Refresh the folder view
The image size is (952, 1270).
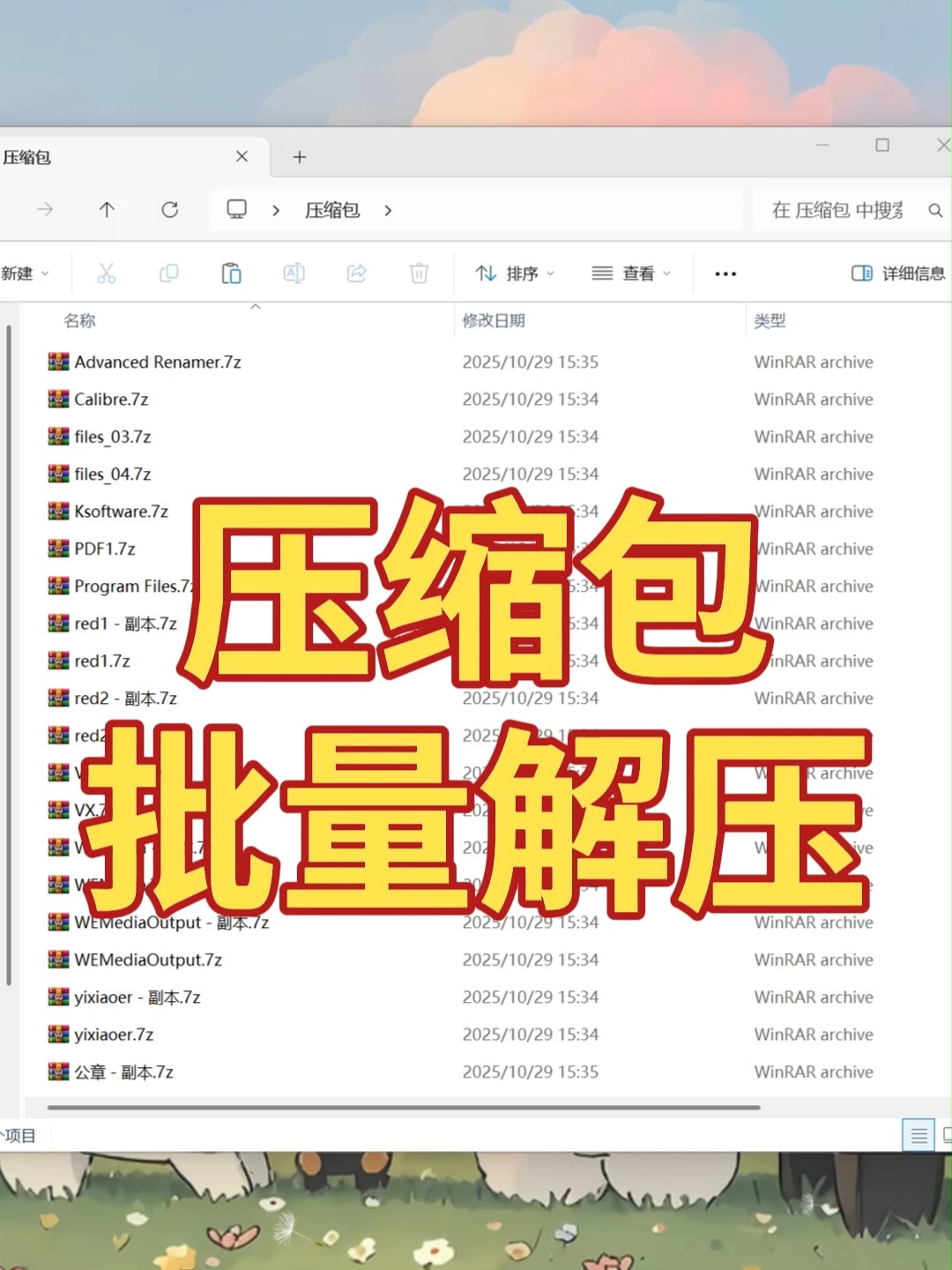click(x=171, y=210)
